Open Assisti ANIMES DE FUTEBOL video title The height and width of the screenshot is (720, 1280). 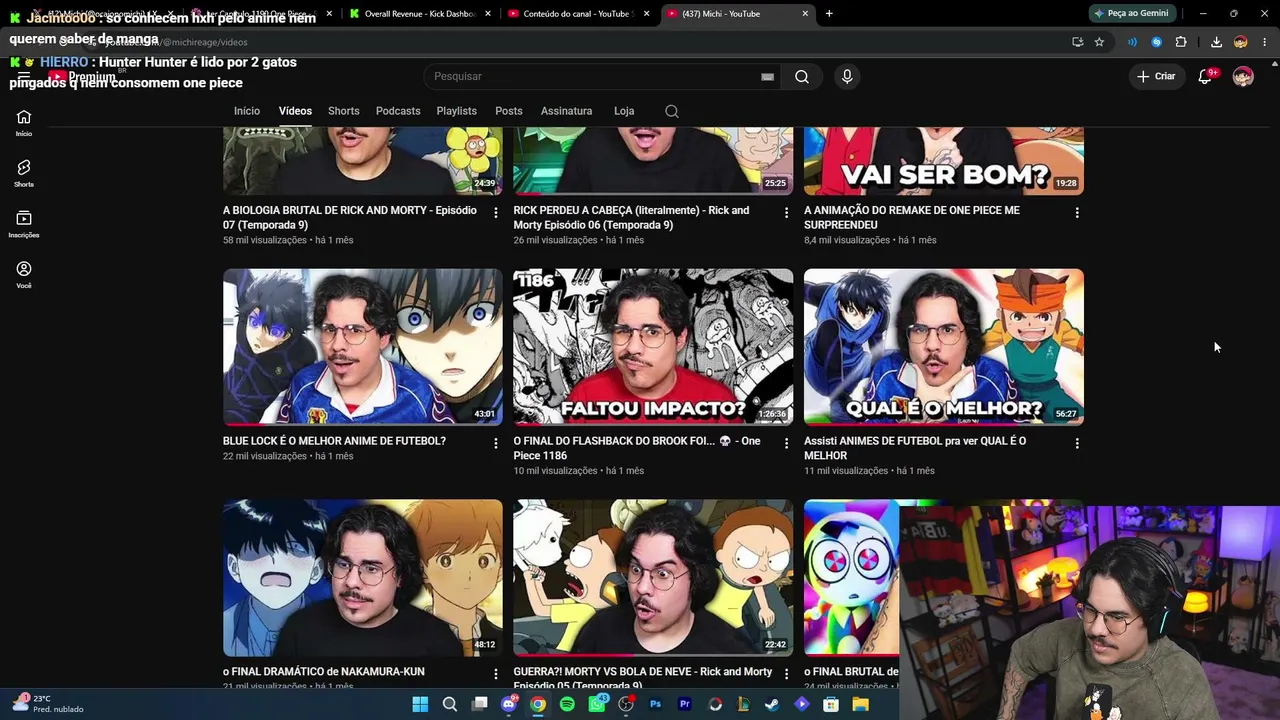pyautogui.click(x=915, y=448)
